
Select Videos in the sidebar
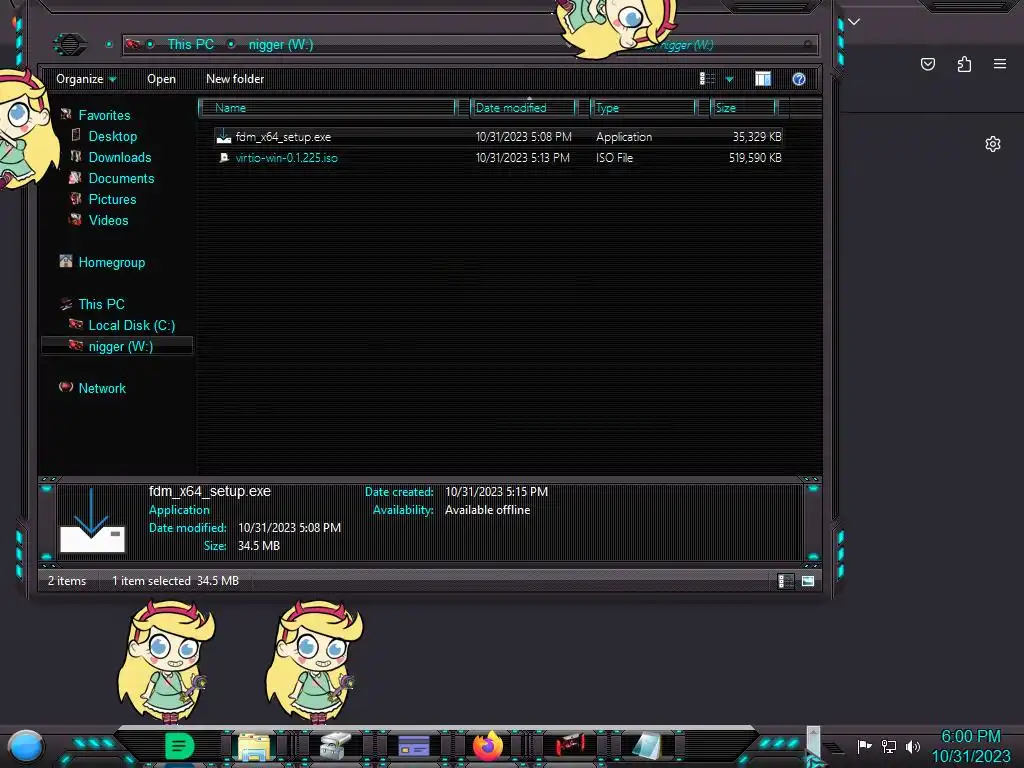(x=108, y=220)
